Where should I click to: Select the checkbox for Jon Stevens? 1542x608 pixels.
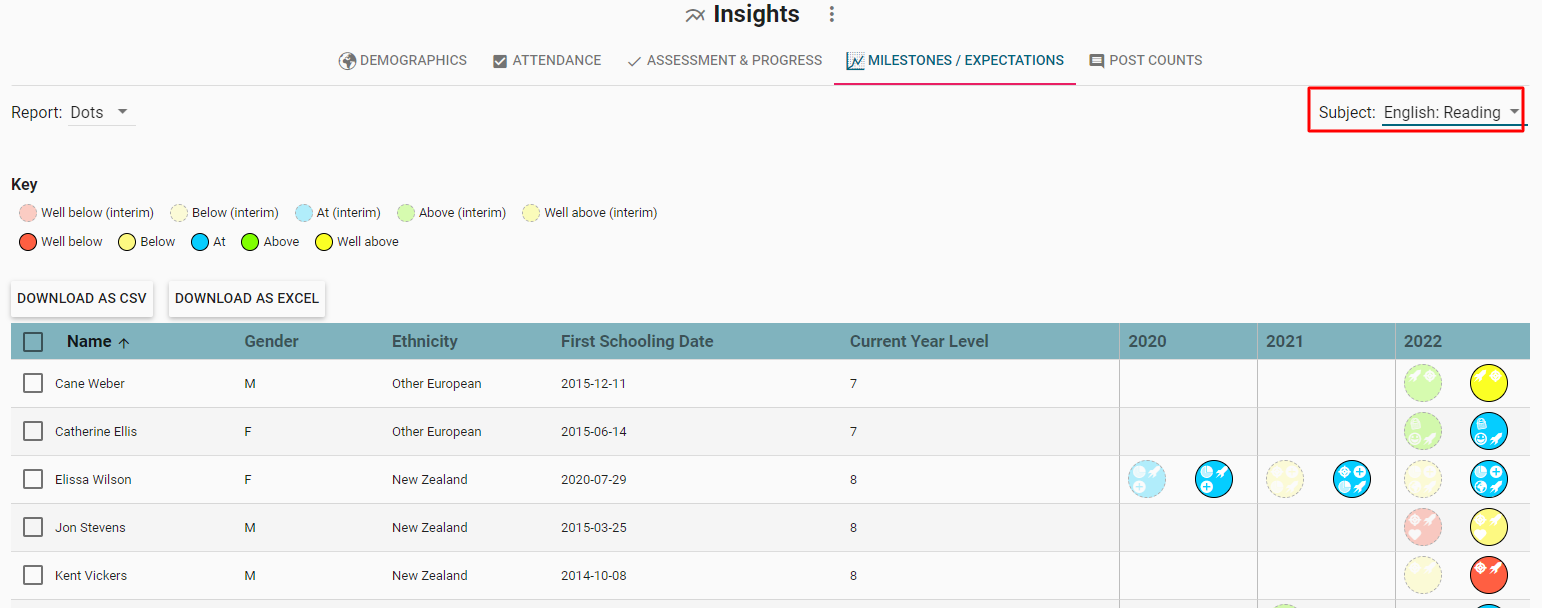point(33,527)
